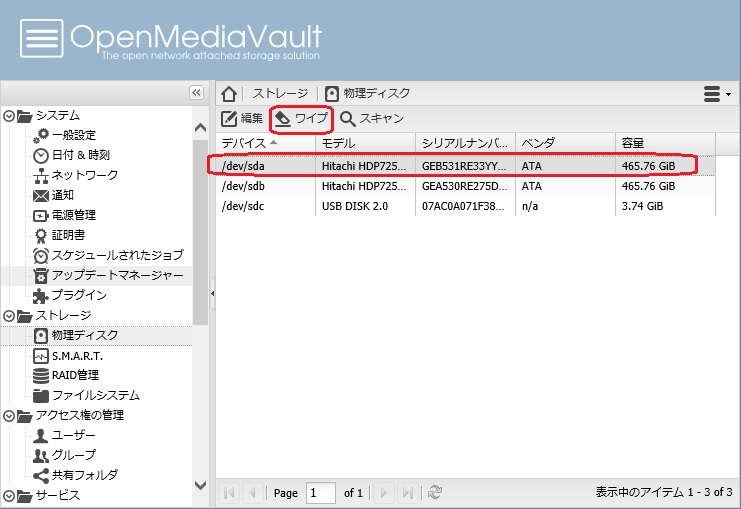Open 電源管理 power management
This screenshot has width=741, height=509.
pos(64,215)
